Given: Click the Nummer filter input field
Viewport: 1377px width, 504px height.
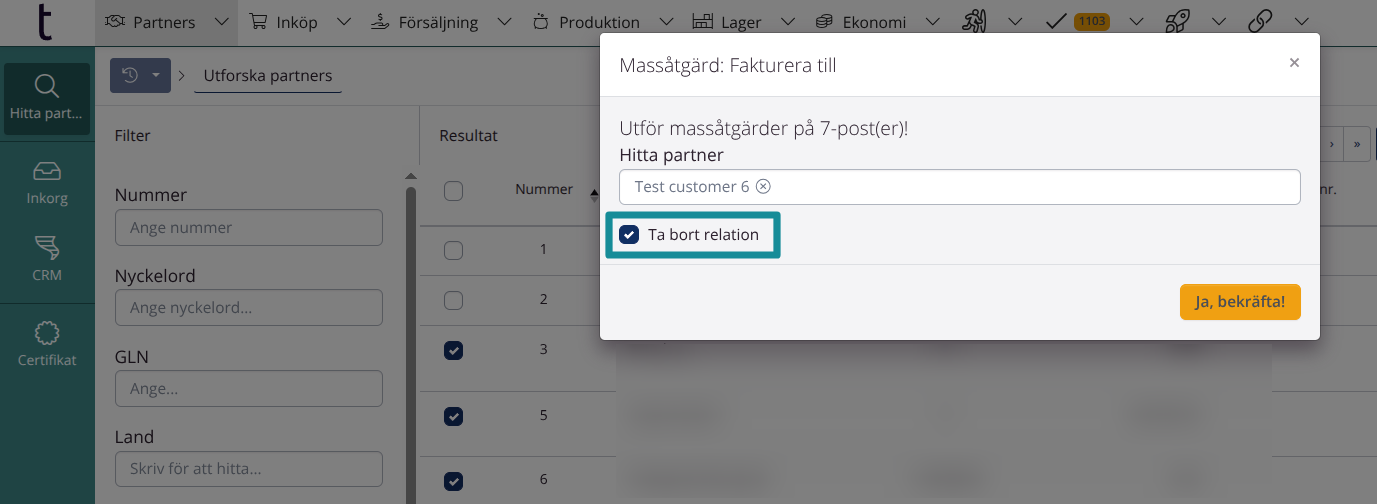Looking at the screenshot, I should point(249,227).
